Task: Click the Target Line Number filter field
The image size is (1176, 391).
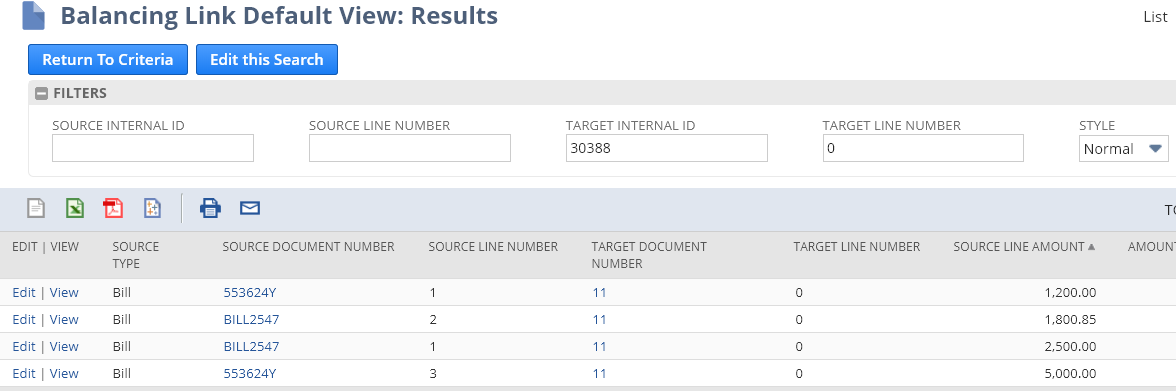Action: tap(923, 148)
